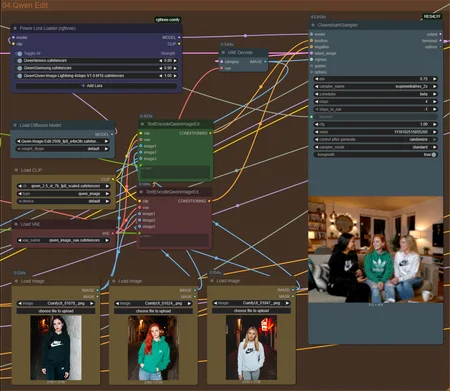
Task: Collapse the Power Lora Loader node via its title dot
Action: pyautogui.click(x=15, y=28)
